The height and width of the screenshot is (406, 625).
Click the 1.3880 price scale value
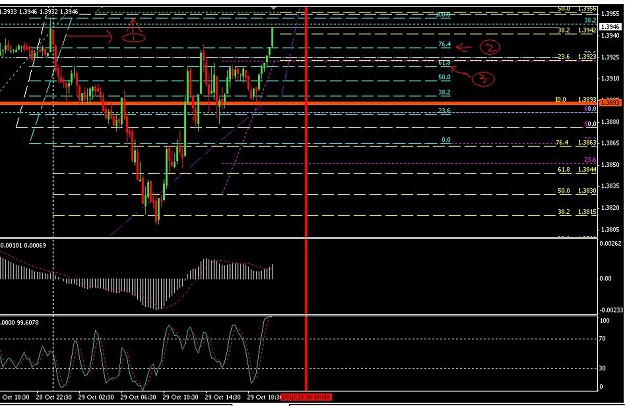click(610, 122)
